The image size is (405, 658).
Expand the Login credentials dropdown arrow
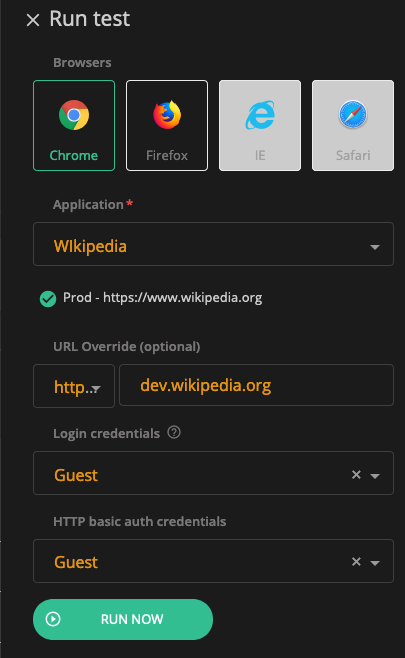tap(375, 476)
